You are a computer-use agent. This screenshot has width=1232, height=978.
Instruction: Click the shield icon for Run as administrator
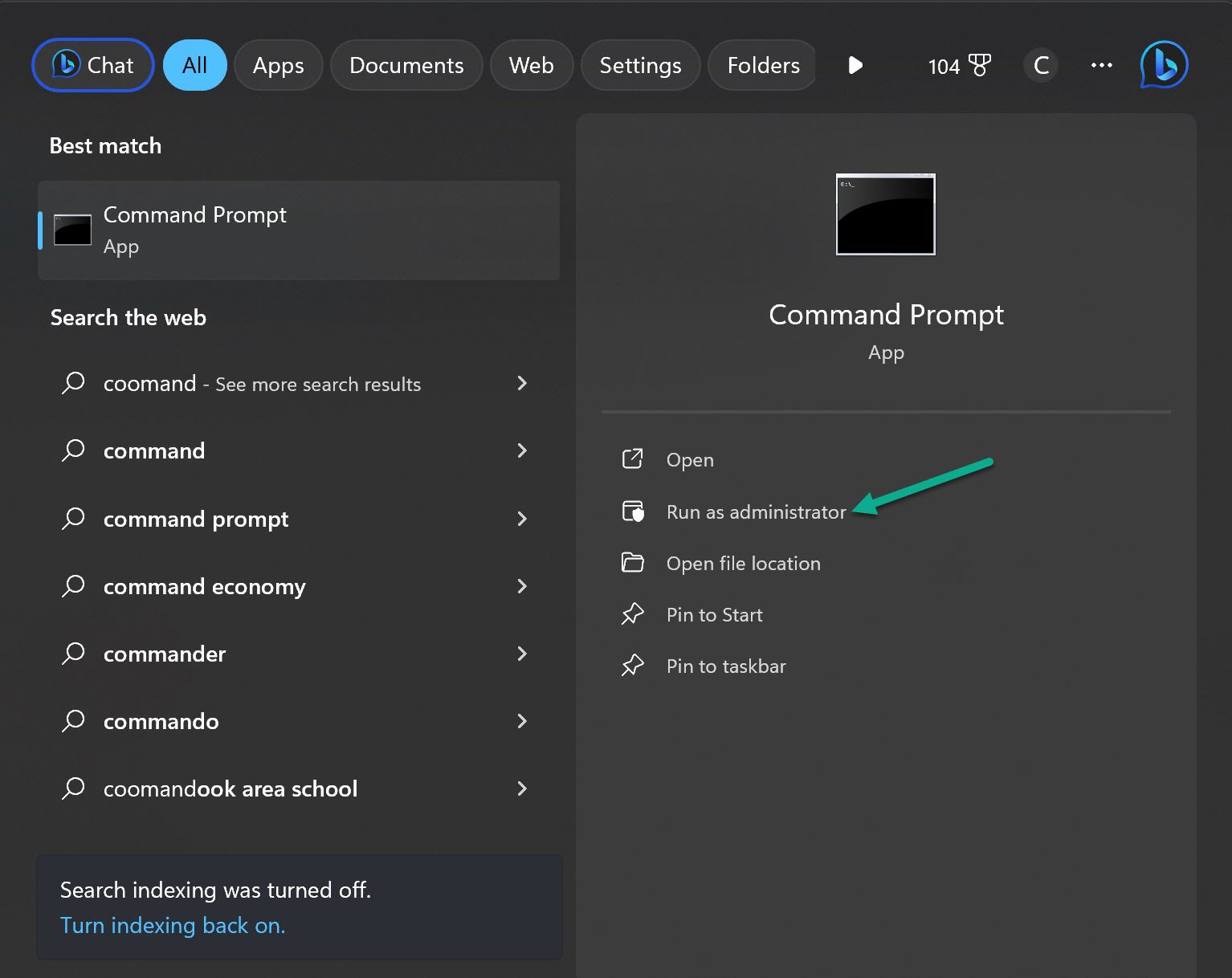(633, 511)
